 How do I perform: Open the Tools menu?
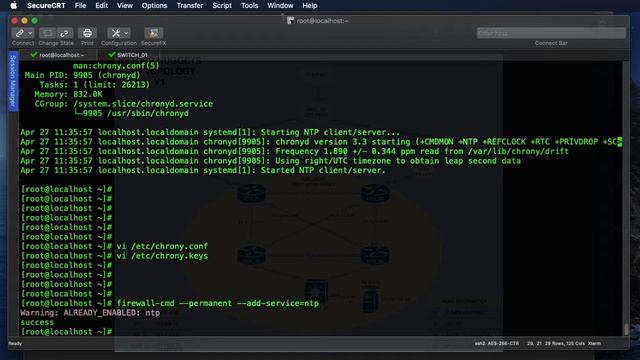[249, 6]
